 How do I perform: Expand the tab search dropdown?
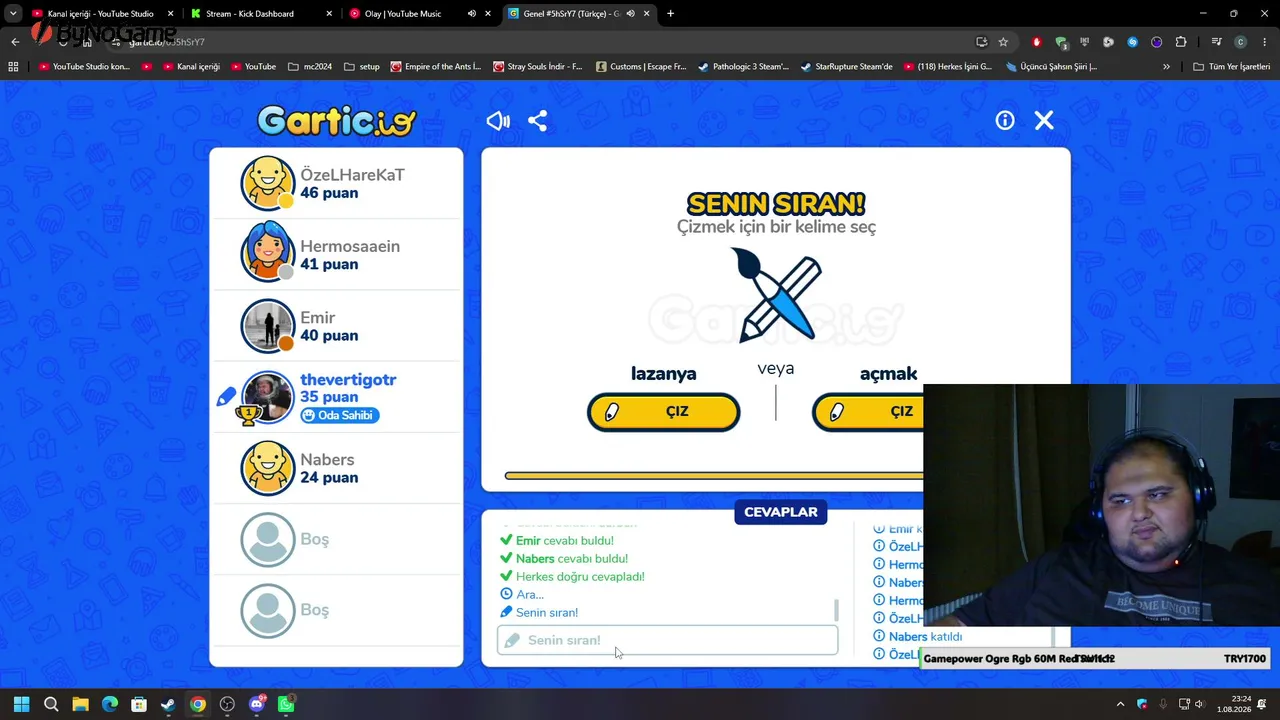click(13, 14)
